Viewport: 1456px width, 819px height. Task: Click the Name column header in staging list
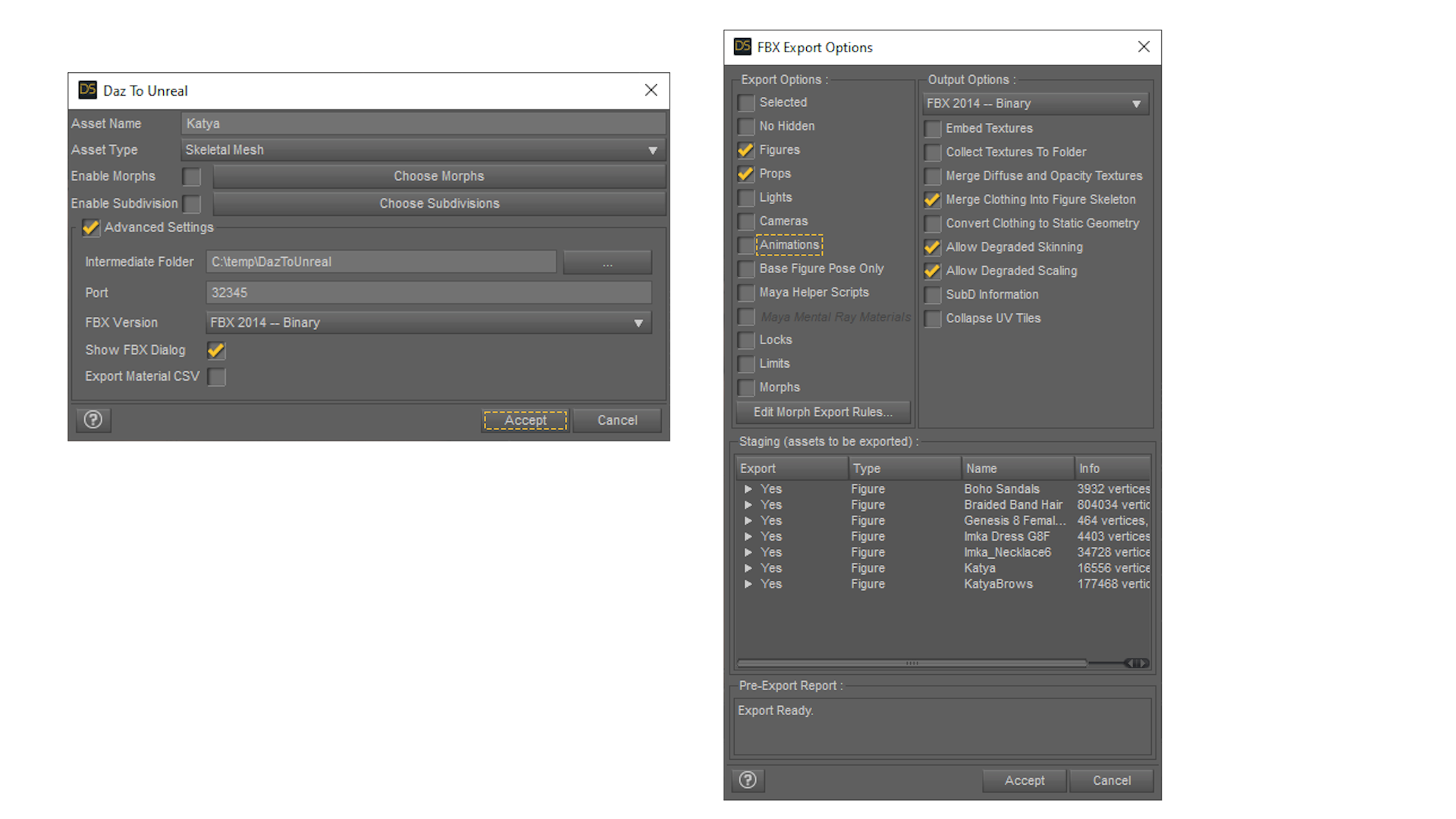(x=1016, y=469)
